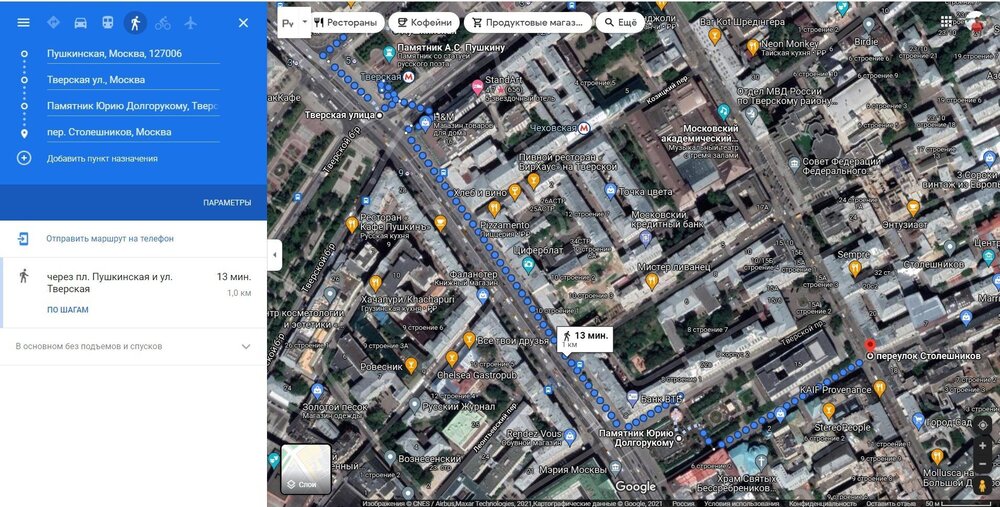Close the directions panel

pyautogui.click(x=244, y=23)
